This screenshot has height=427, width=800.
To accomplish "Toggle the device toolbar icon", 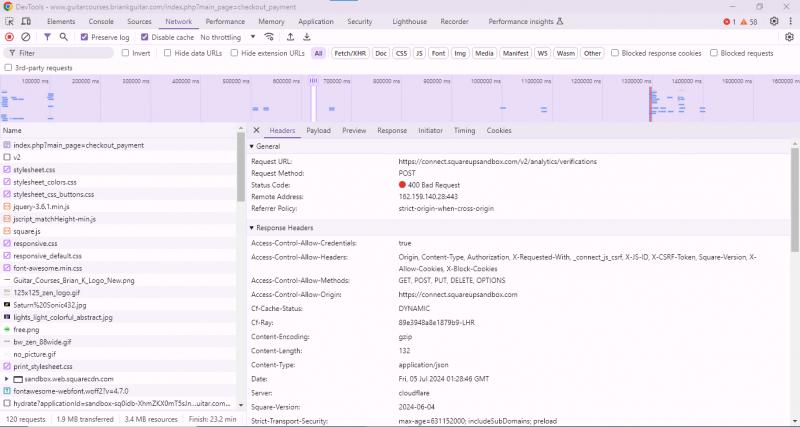I will pyautogui.click(x=26, y=21).
